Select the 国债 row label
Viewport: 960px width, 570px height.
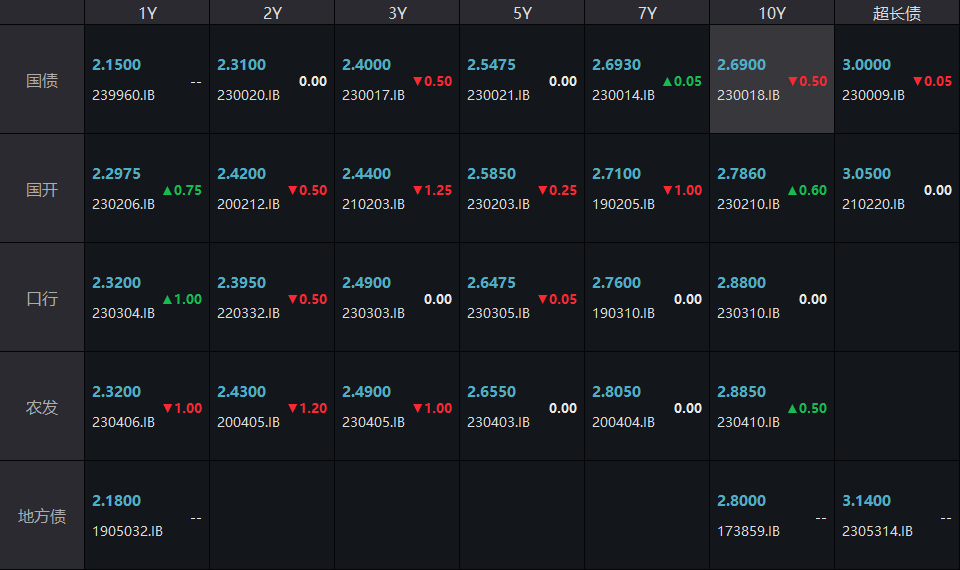[x=42, y=80]
